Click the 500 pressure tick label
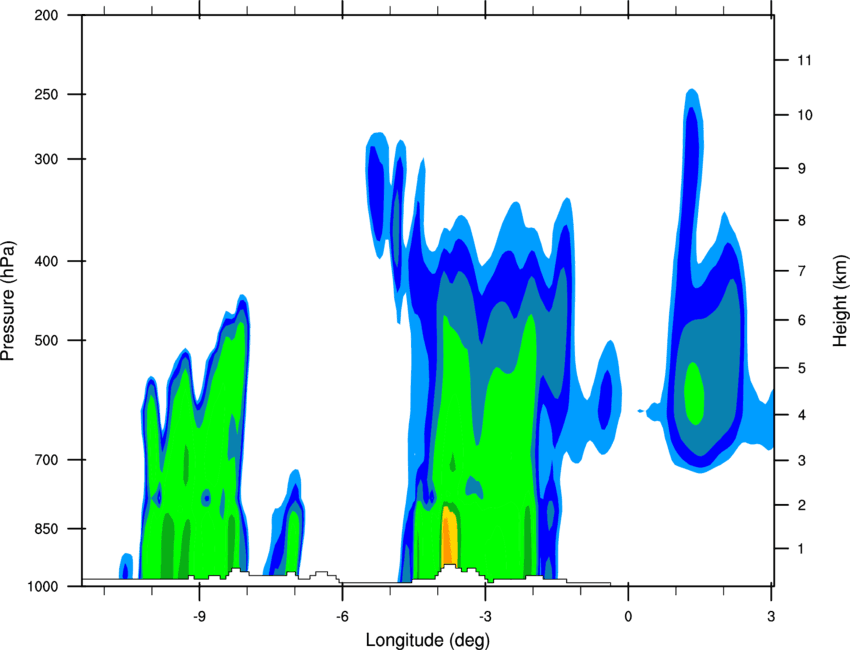This screenshot has width=850, height=650. coord(46,340)
